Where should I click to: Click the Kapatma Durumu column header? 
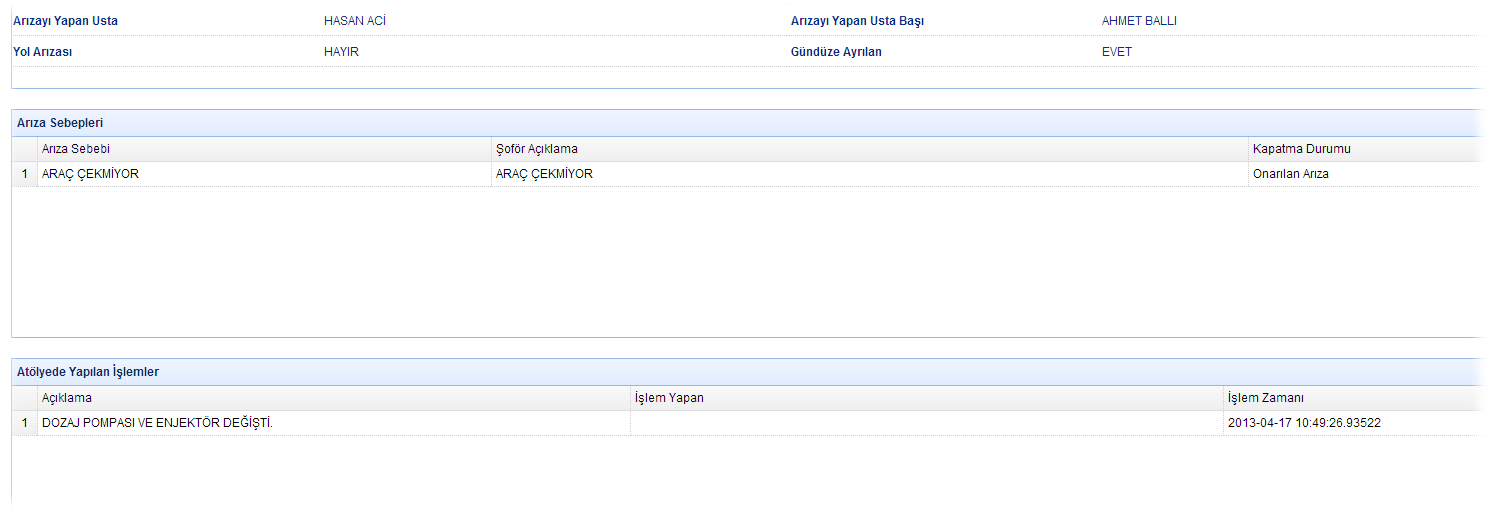pyautogui.click(x=1301, y=149)
